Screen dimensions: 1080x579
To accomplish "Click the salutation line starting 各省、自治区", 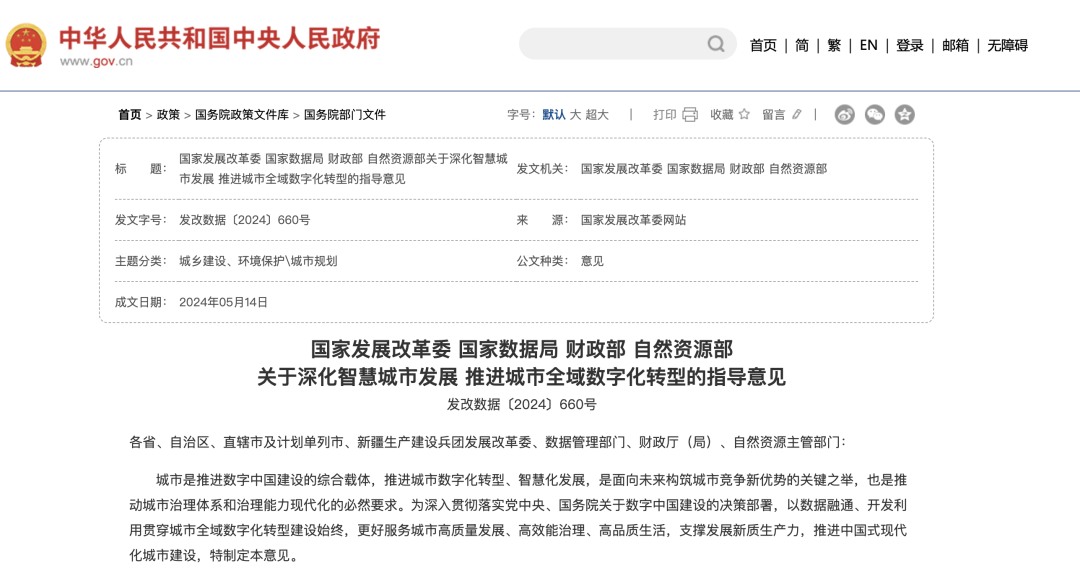I will (x=487, y=443).
